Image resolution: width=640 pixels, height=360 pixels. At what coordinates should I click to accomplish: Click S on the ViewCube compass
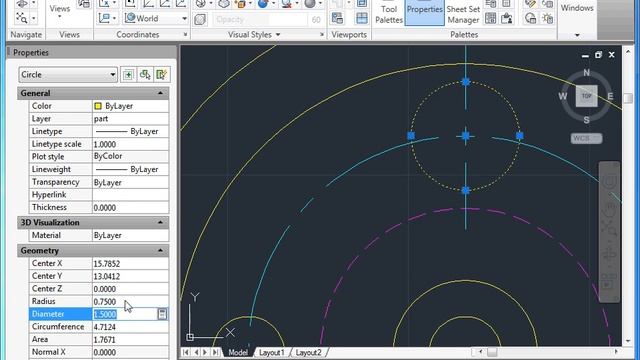tap(587, 120)
